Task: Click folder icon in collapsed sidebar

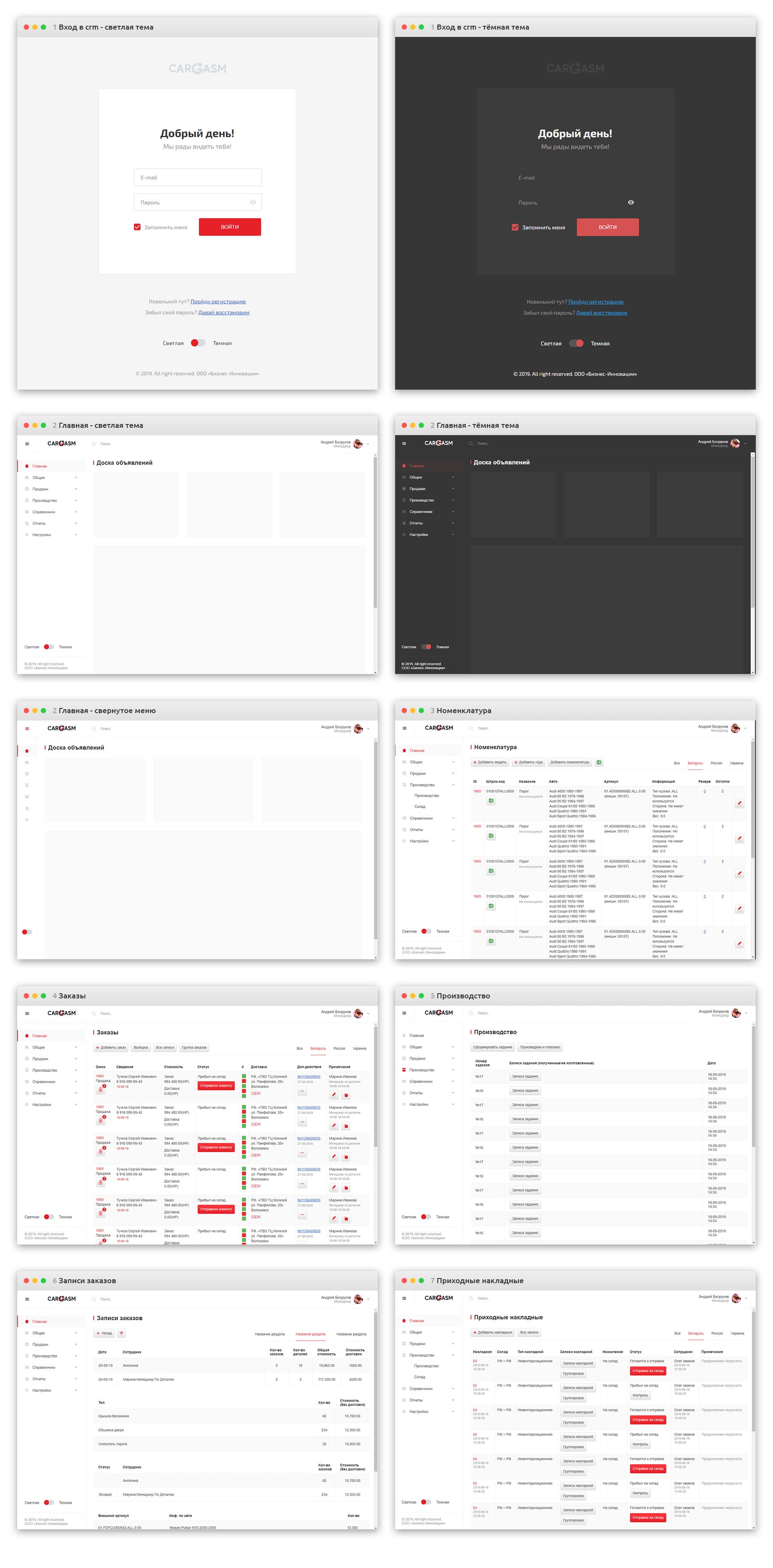Action: coord(27,762)
